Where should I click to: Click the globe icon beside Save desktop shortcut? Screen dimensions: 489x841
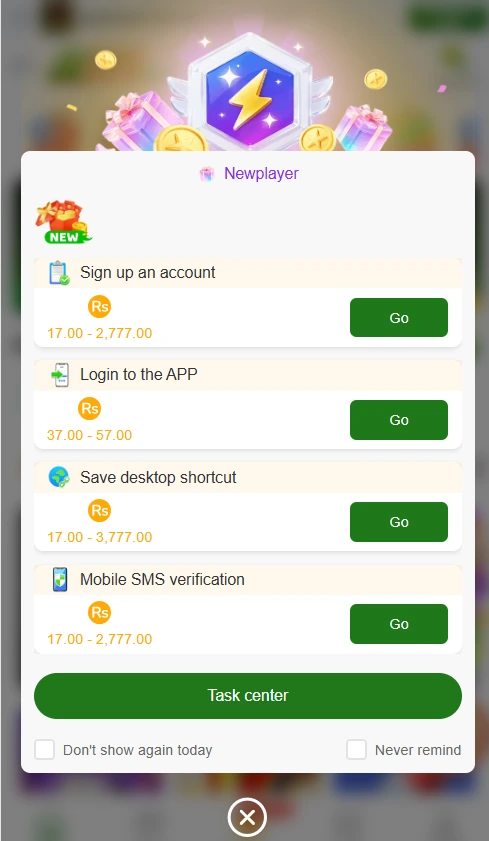tap(59, 477)
